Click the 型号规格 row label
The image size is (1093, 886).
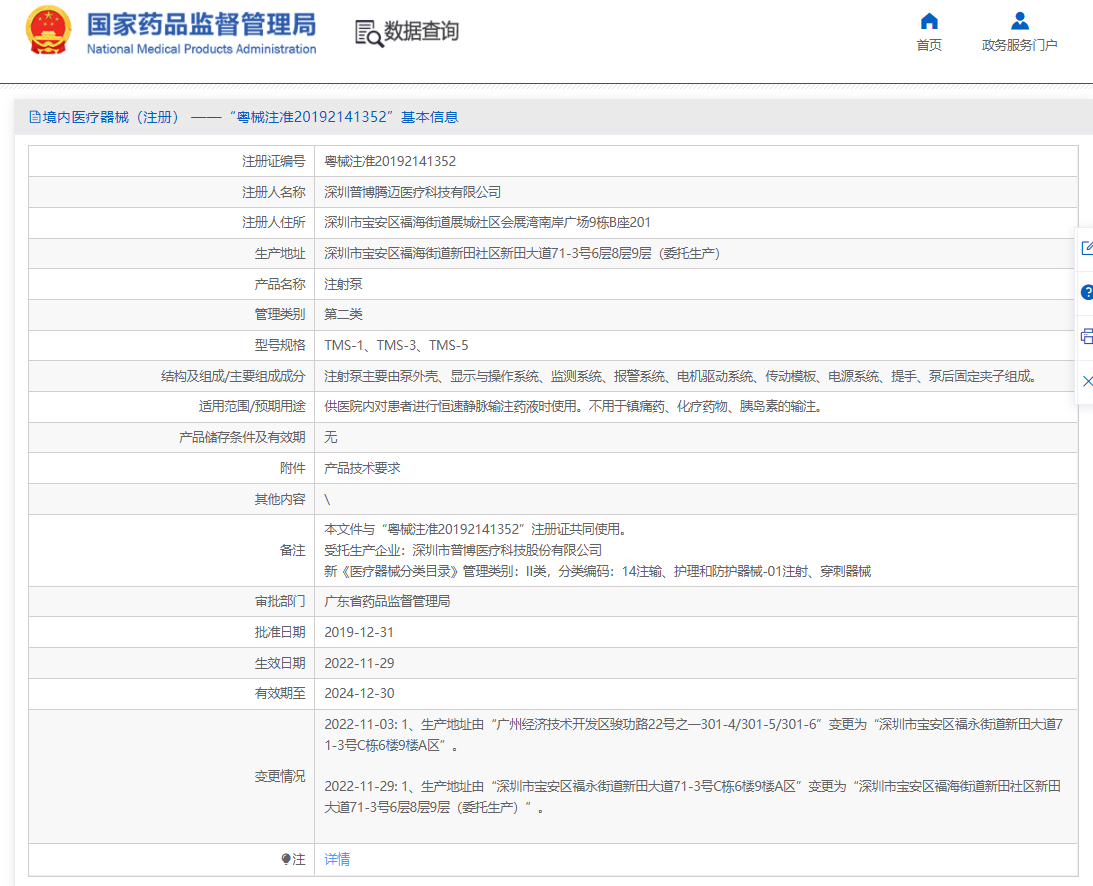coord(280,345)
